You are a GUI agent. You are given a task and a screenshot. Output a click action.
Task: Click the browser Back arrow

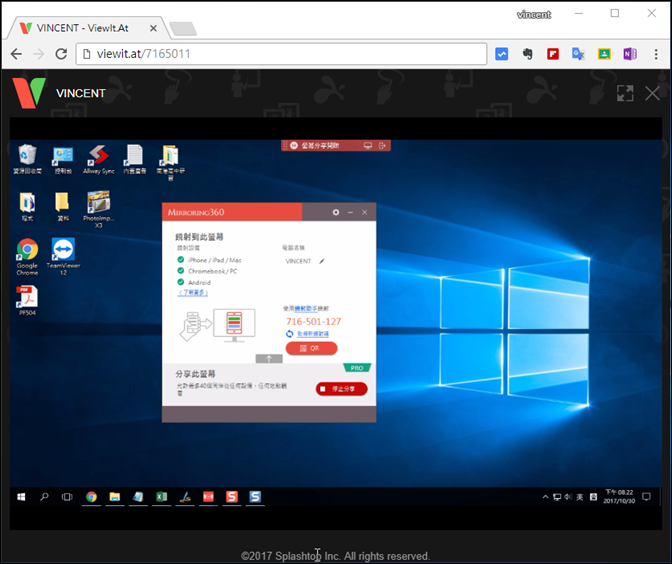[x=16, y=54]
